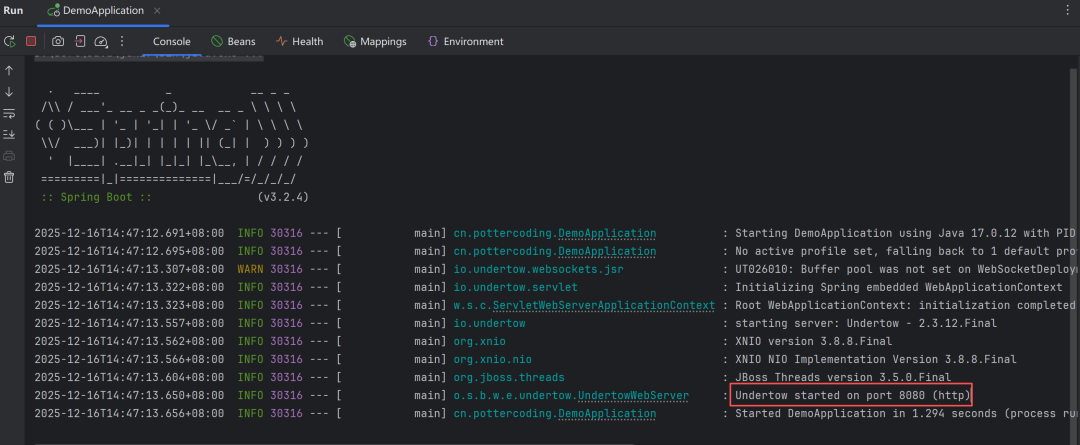Show the Environment tab

[465, 41]
